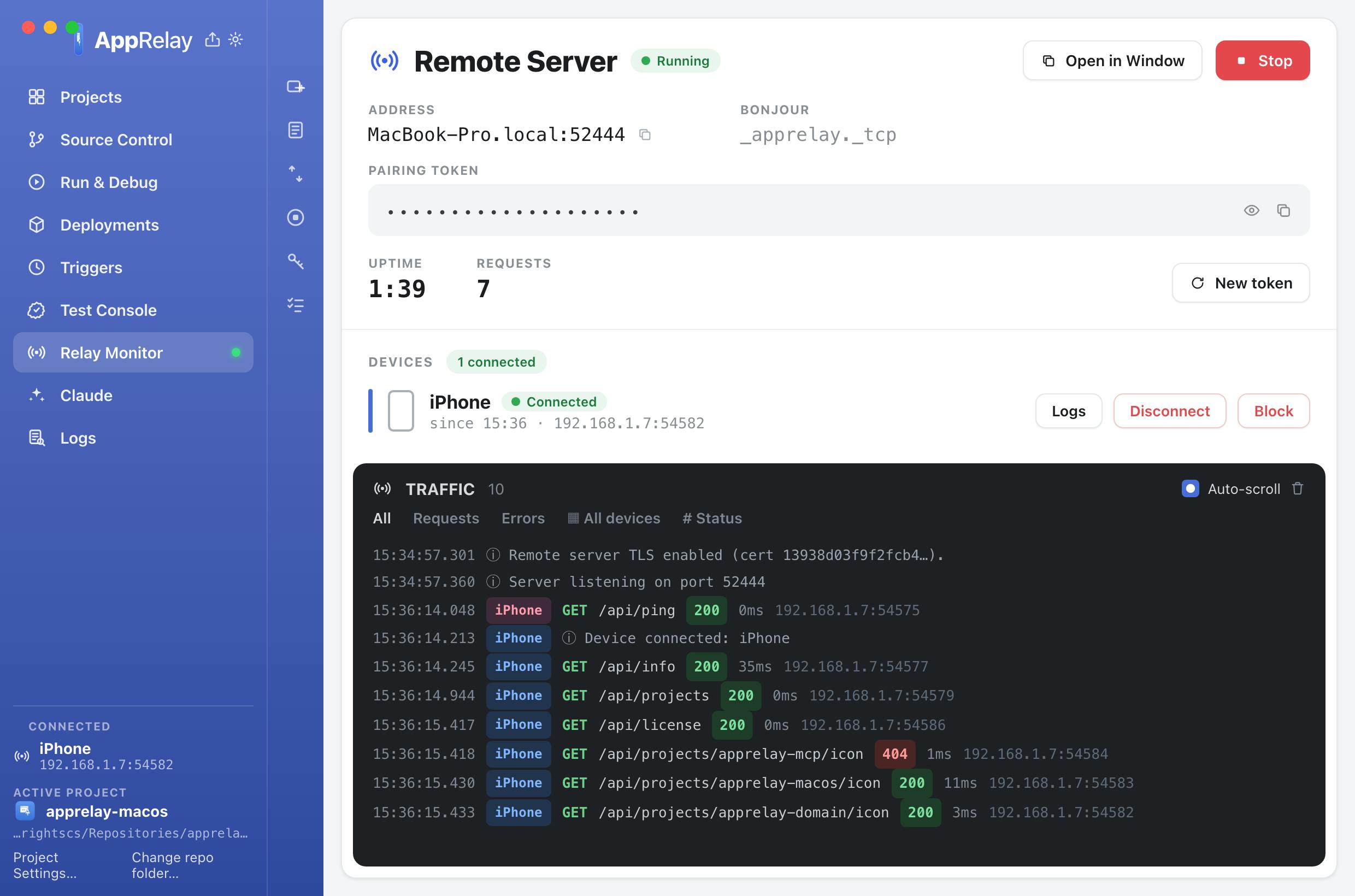The image size is (1355, 896).
Task: Click the add-window icon in the icon strip
Action: tap(296, 87)
